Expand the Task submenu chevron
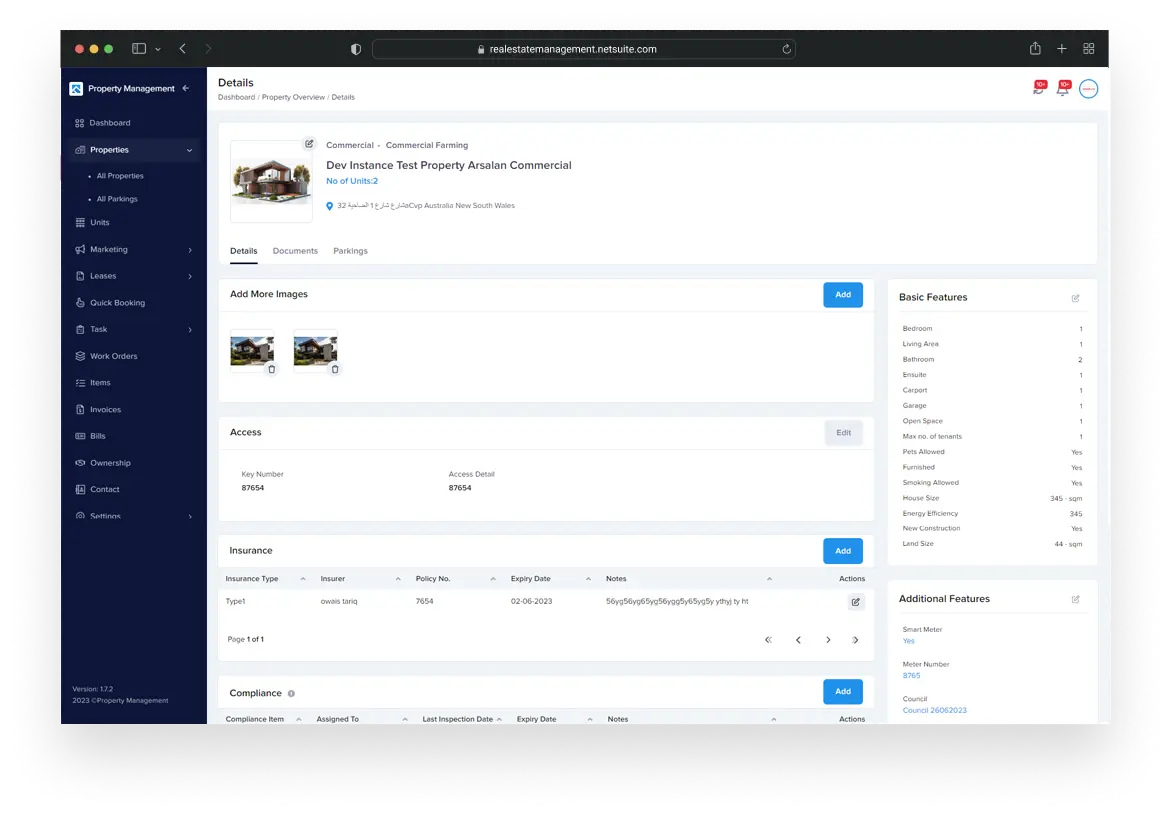This screenshot has width=1171, height=815. (x=190, y=329)
